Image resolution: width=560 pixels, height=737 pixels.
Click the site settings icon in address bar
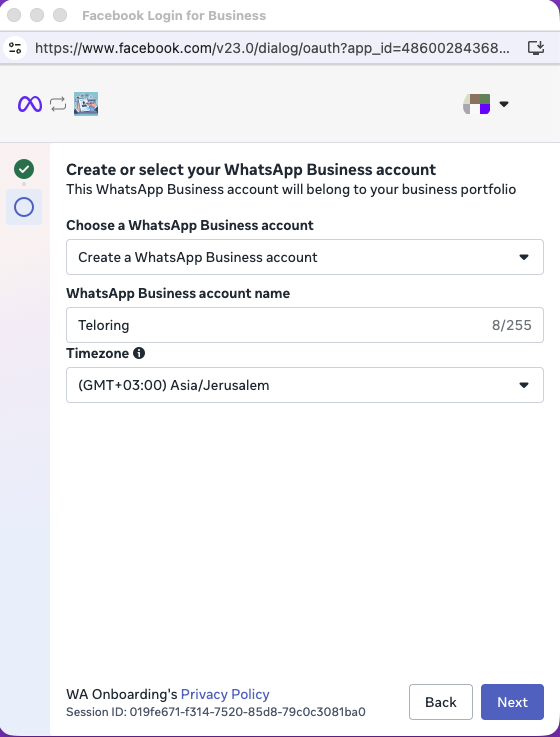click(15, 48)
